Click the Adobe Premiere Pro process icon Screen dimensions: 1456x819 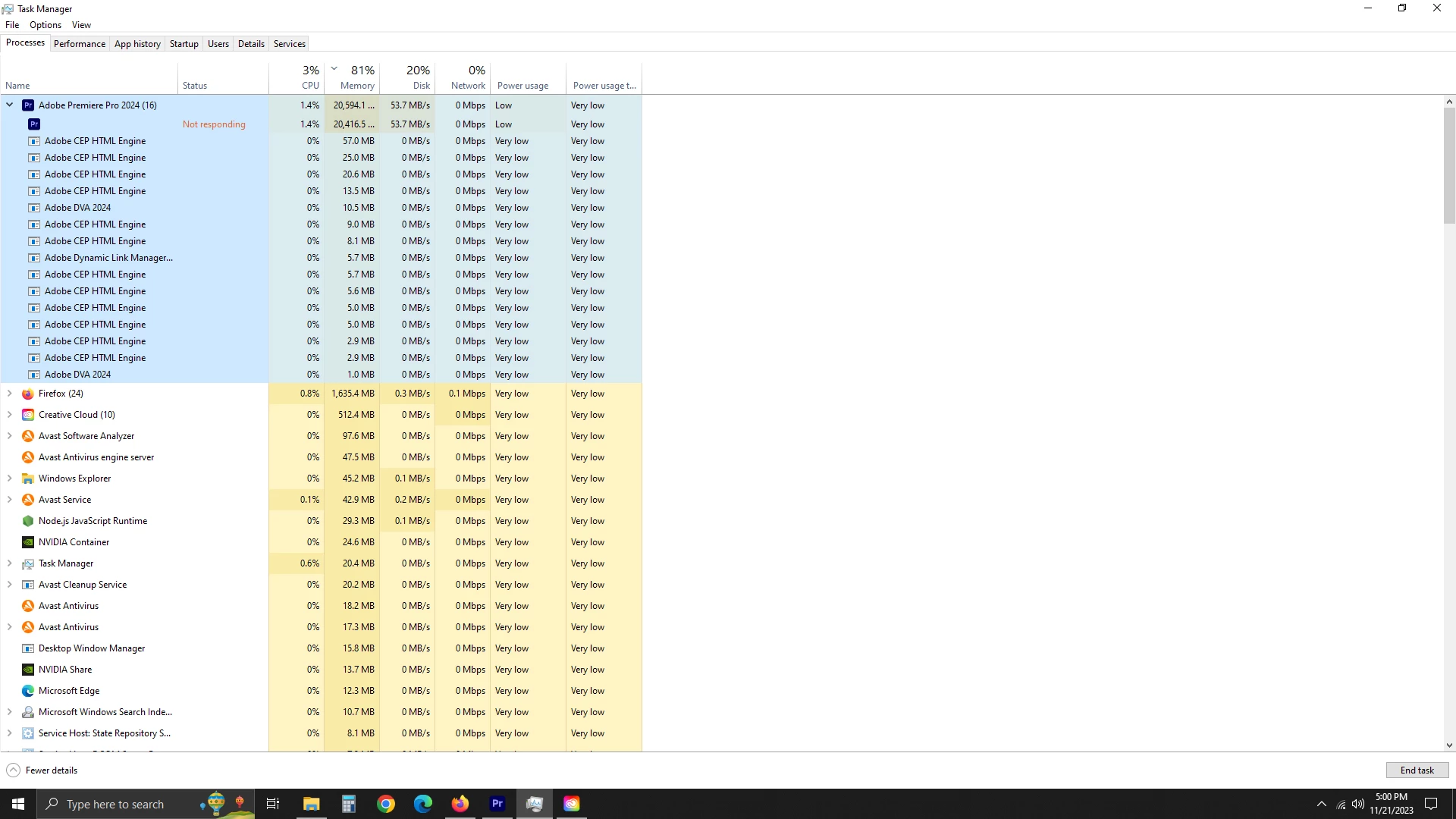coord(28,105)
